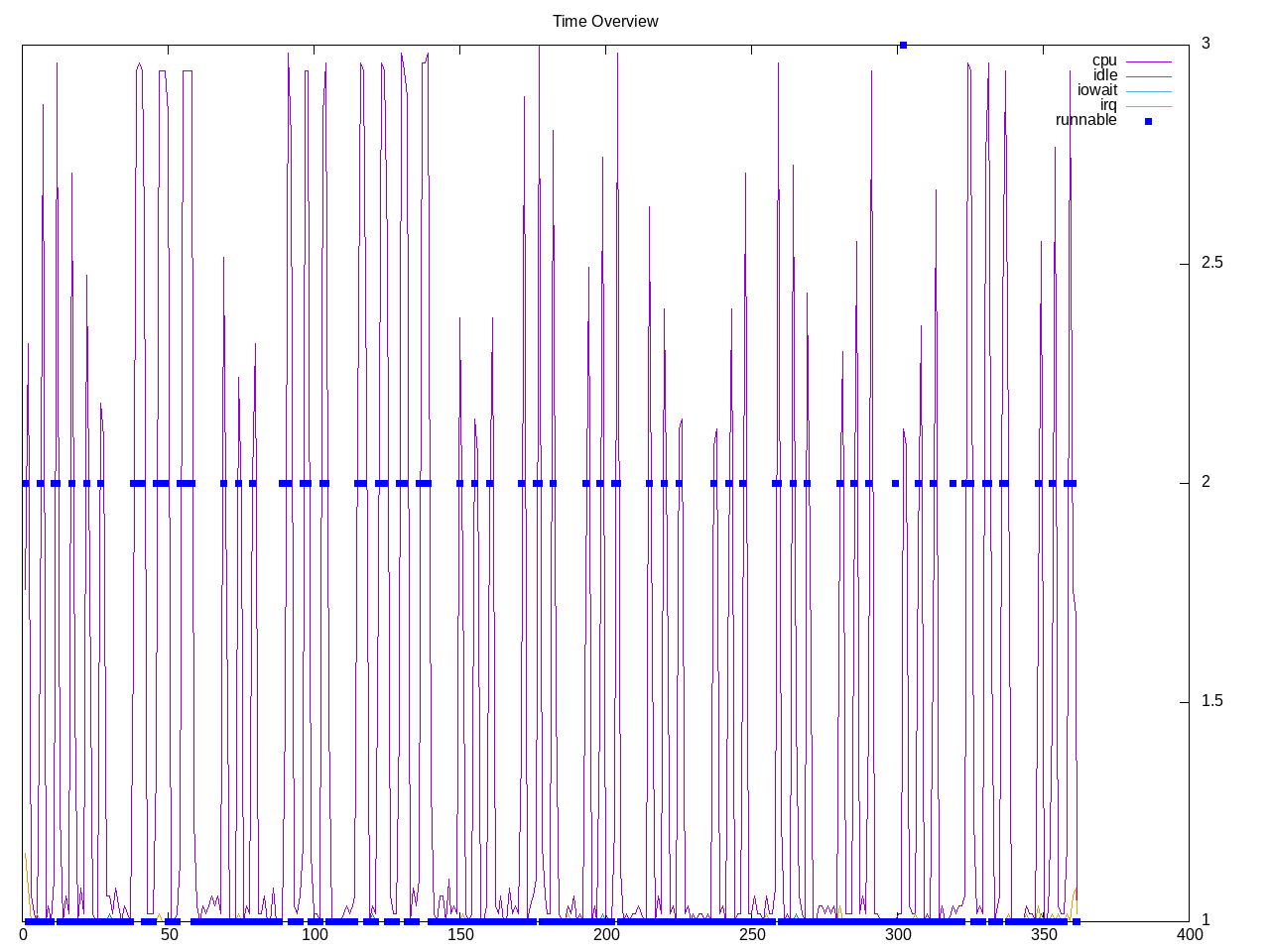This screenshot has width=1270, height=952.
Task: Click the blue square runnable legend marker
Action: coord(1148,121)
